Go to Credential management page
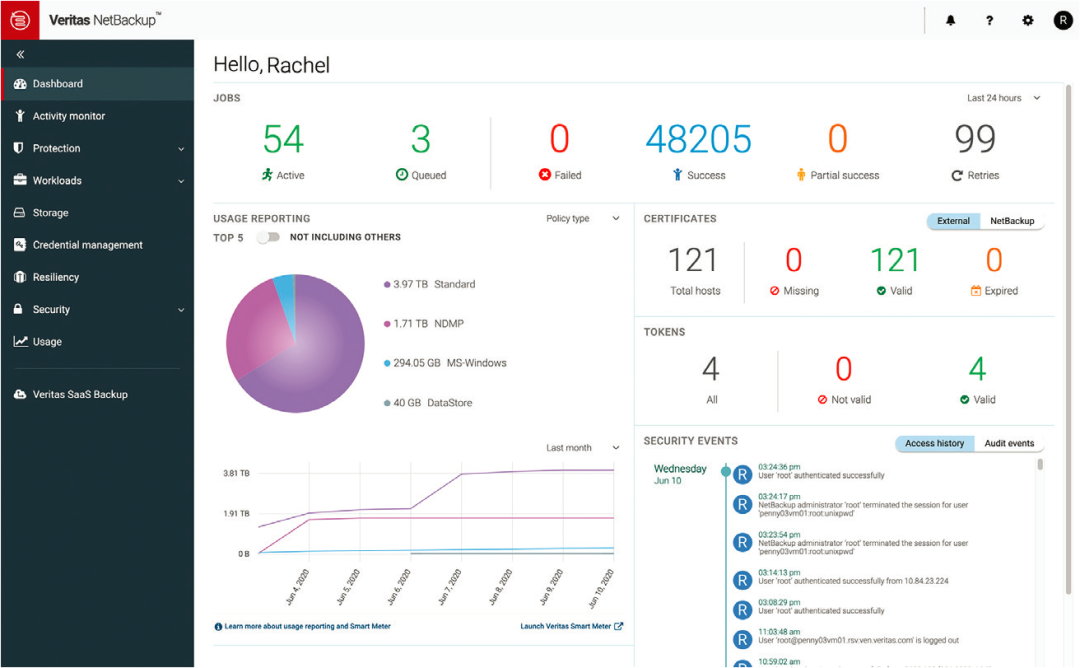This screenshot has height=668, width=1080. [x=87, y=245]
